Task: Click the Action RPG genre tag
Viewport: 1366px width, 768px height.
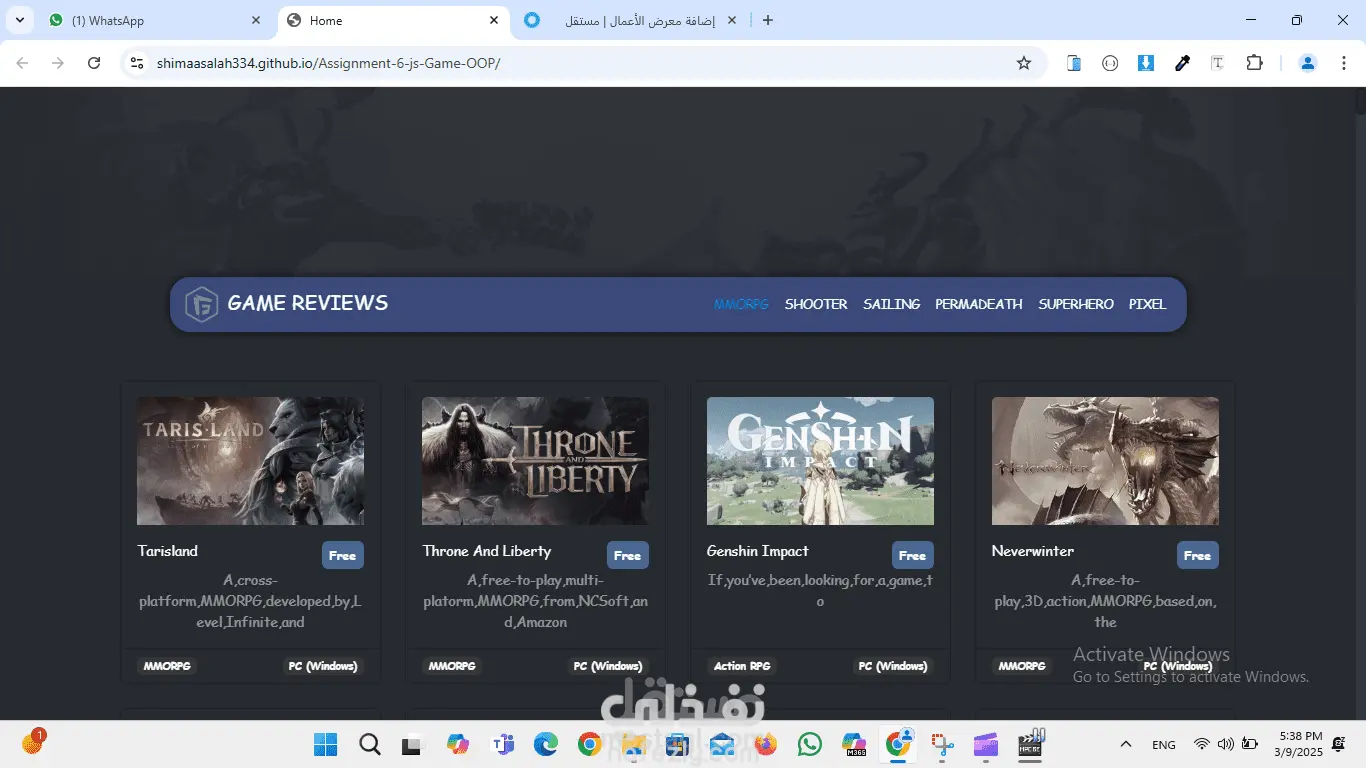Action: [x=743, y=666]
